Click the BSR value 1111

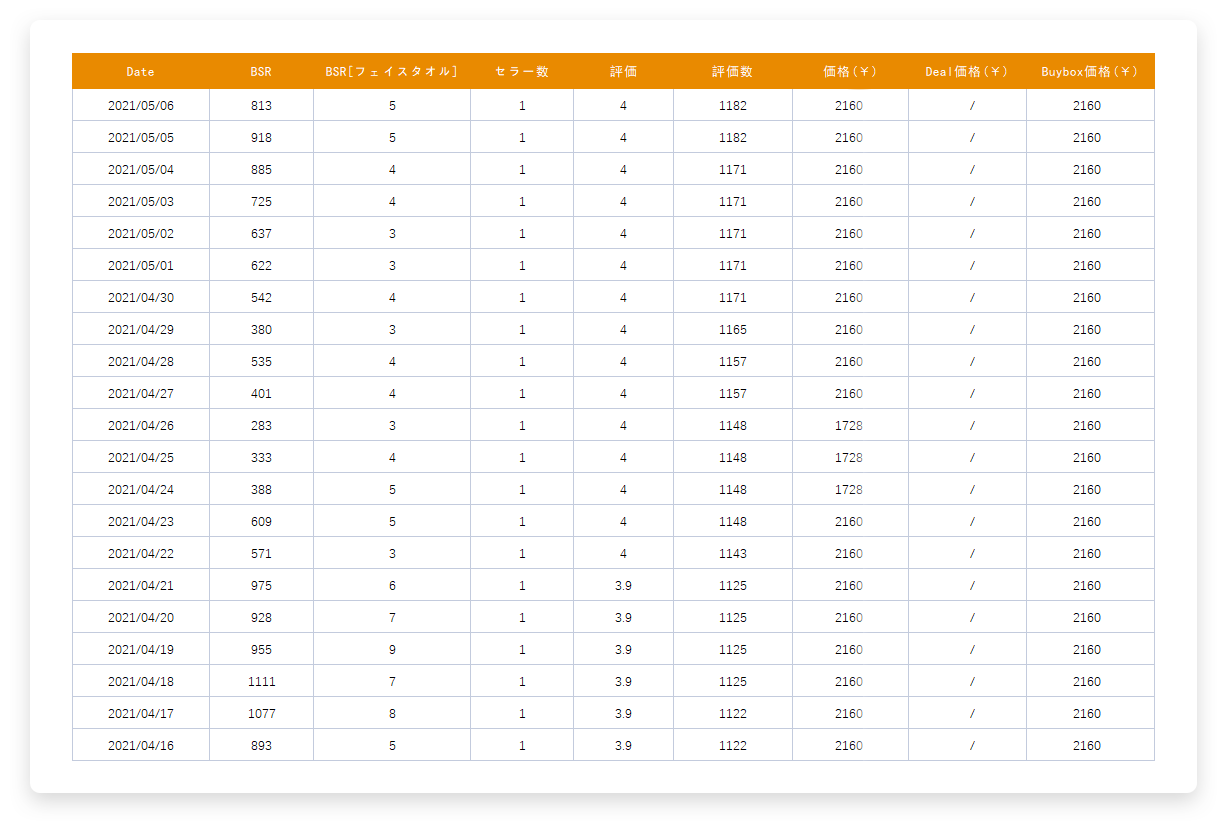[x=261, y=682]
